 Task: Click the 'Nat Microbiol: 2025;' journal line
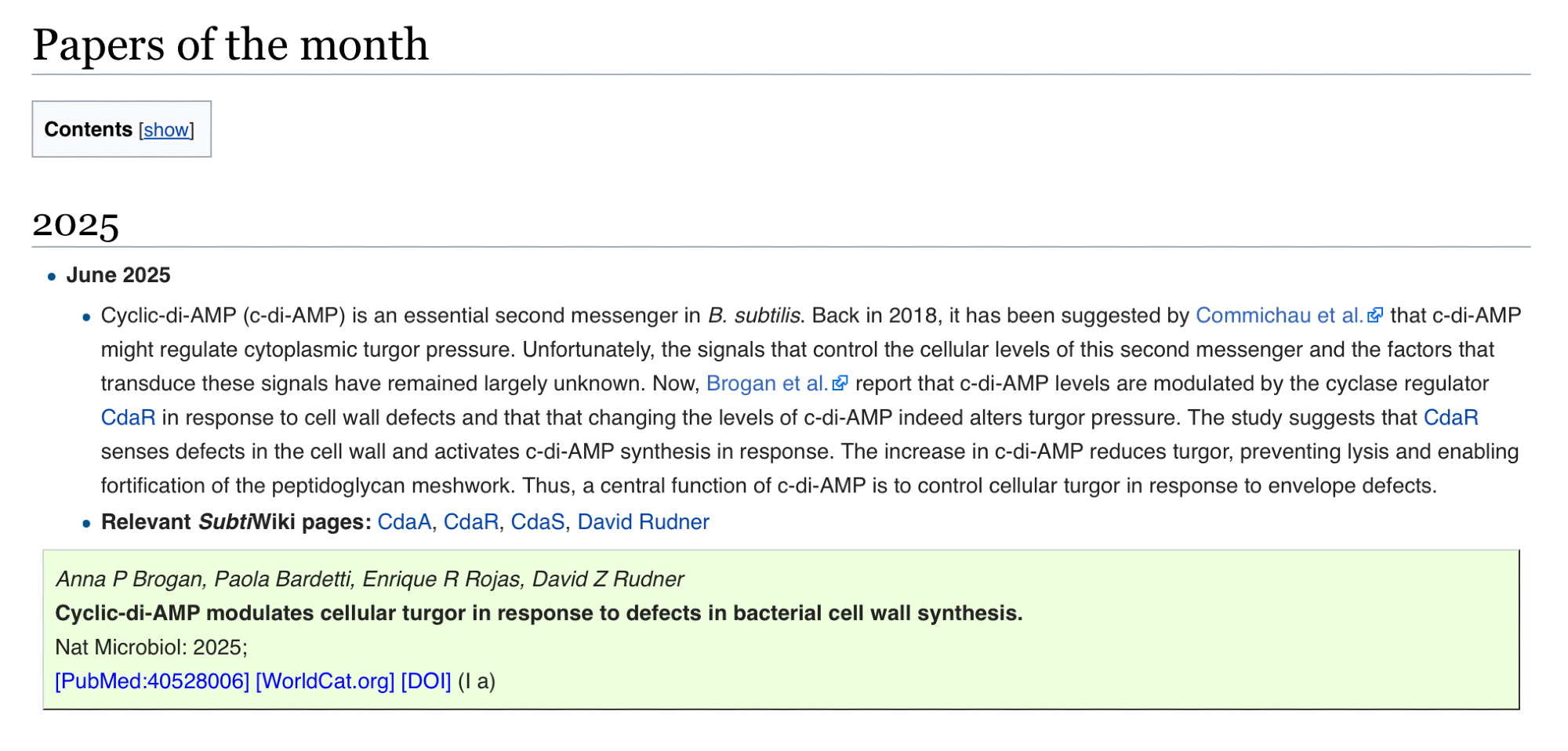(x=151, y=648)
